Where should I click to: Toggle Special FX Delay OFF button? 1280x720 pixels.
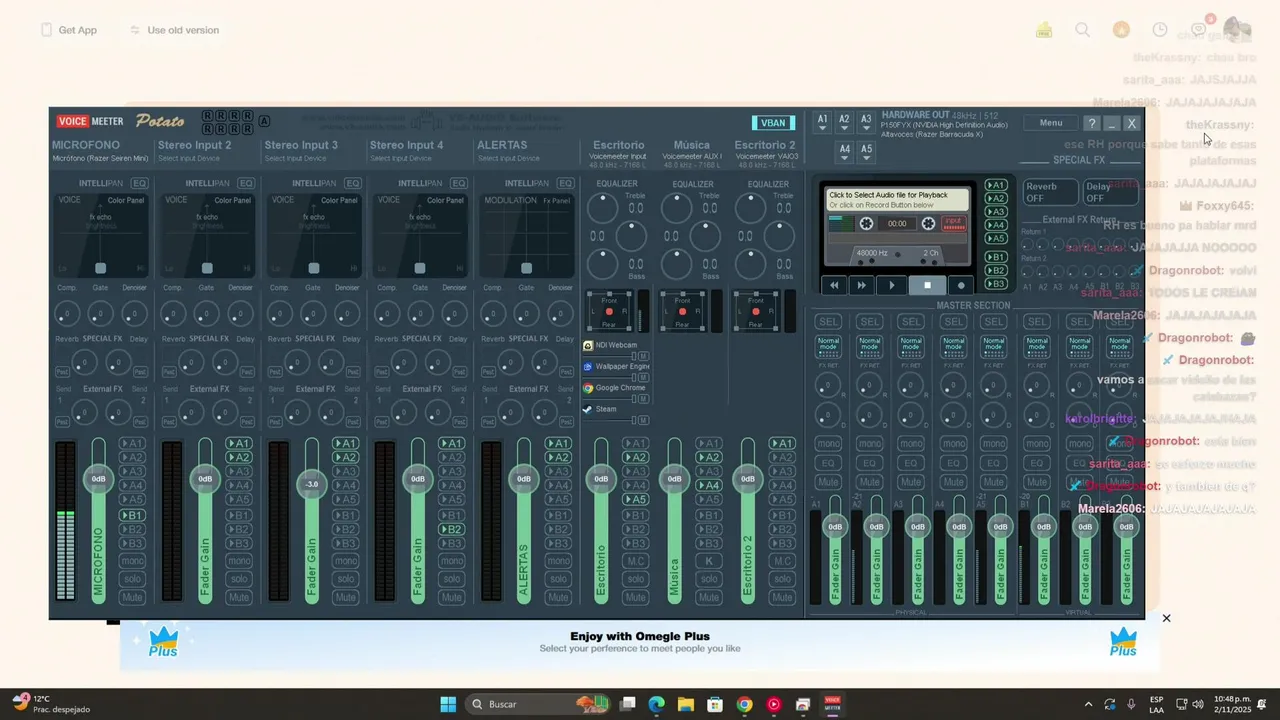click(x=1109, y=192)
